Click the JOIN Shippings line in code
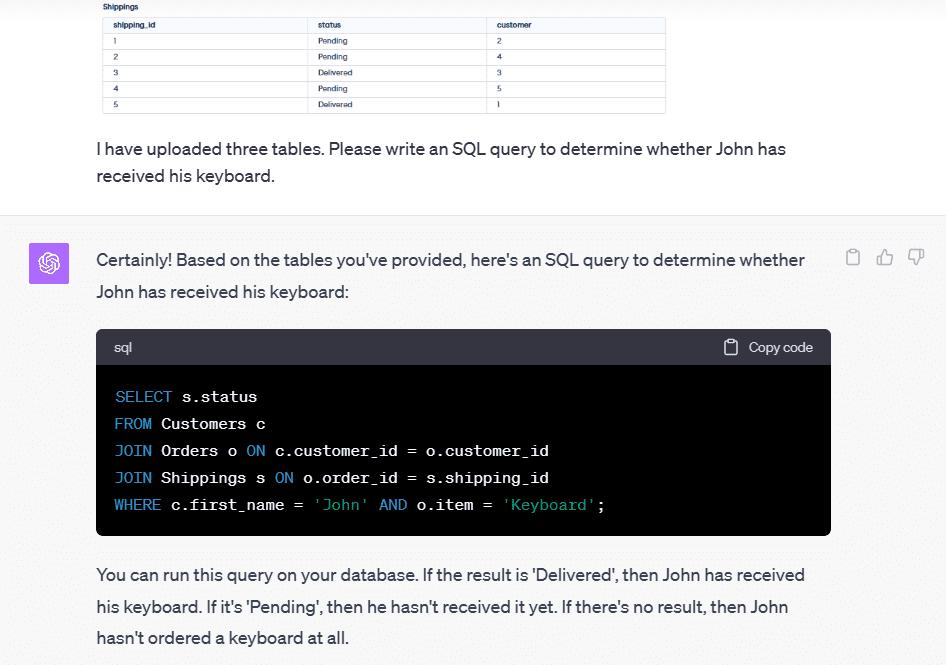946x665 pixels. point(332,478)
